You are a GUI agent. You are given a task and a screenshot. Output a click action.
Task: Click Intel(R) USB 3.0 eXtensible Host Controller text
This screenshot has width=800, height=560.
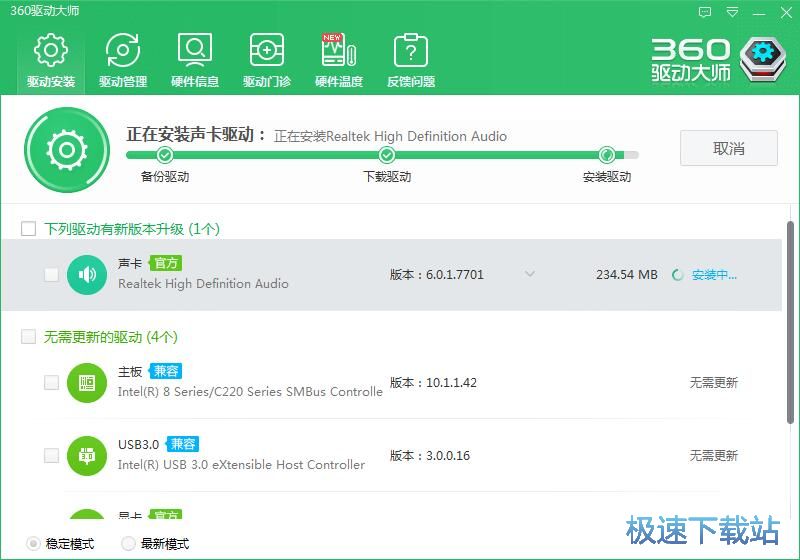[241, 465]
